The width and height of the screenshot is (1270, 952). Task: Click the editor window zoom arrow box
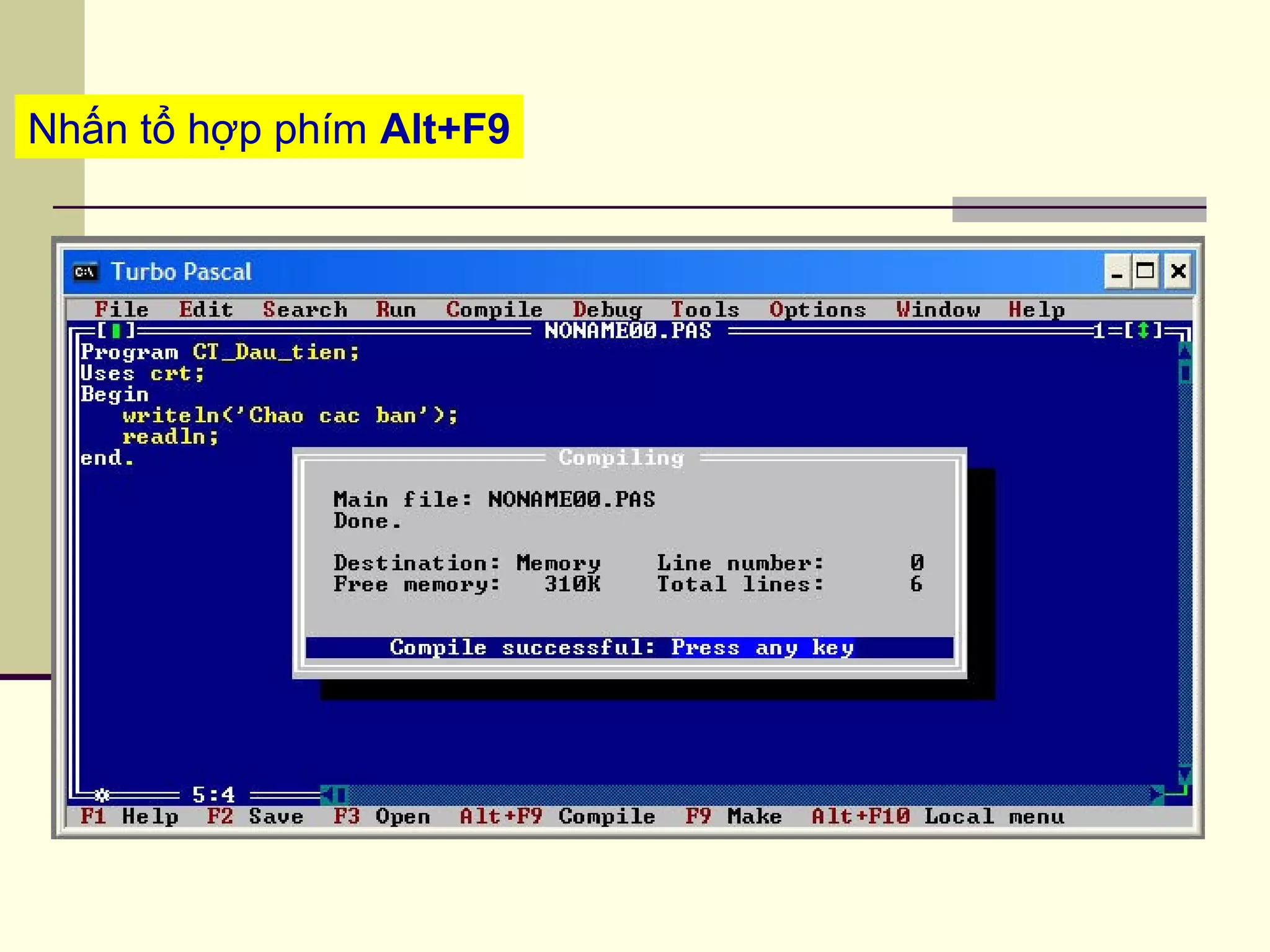click(x=1144, y=330)
